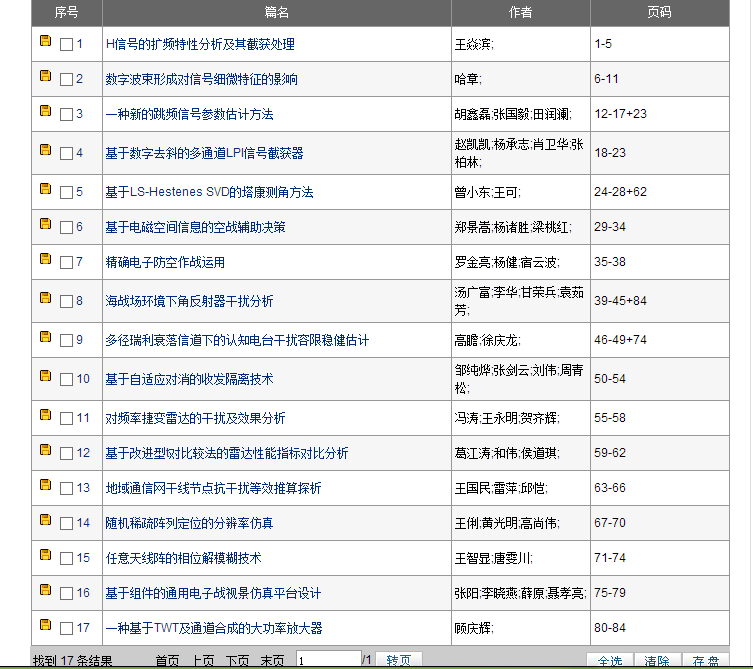
Task: Go to 下页 next page link
Action: tap(237, 661)
